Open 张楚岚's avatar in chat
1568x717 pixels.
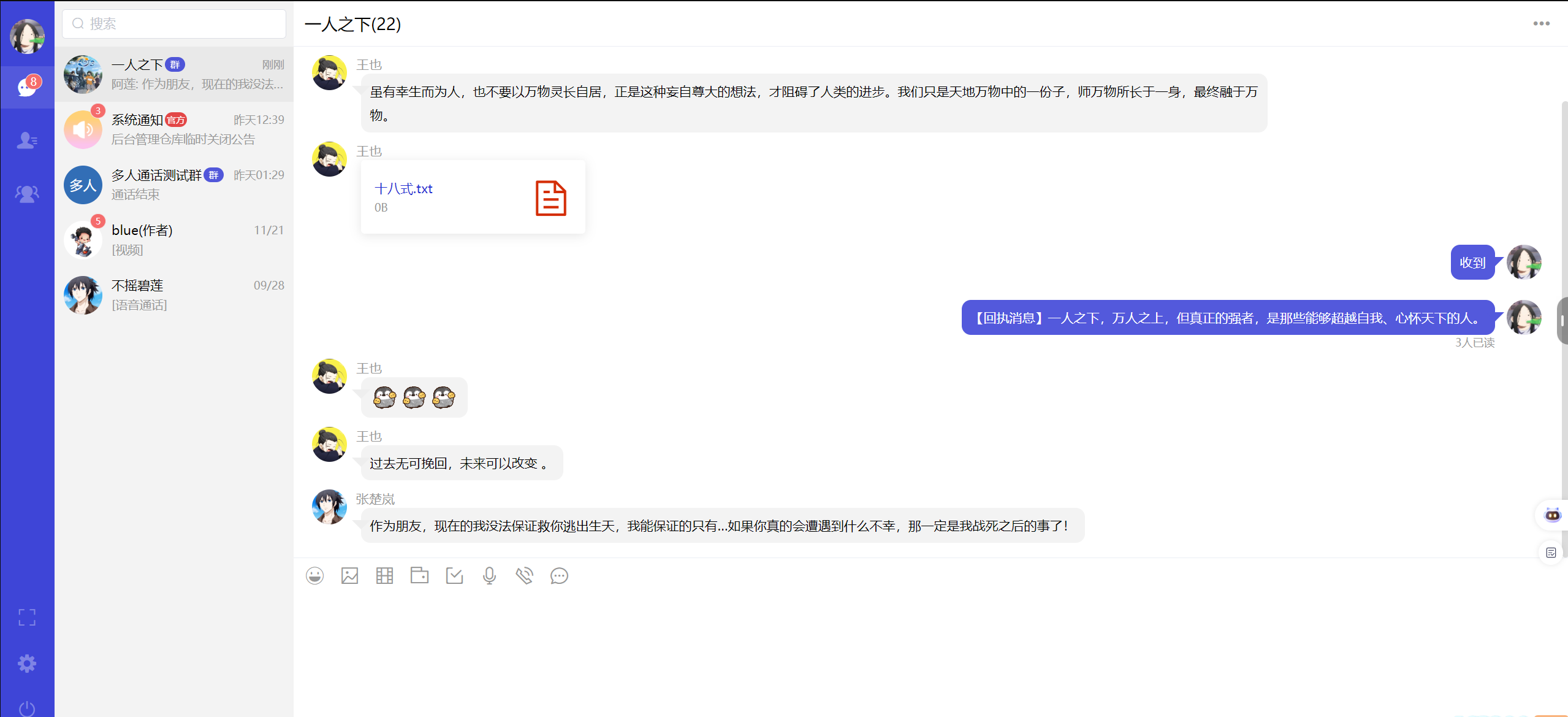point(329,507)
